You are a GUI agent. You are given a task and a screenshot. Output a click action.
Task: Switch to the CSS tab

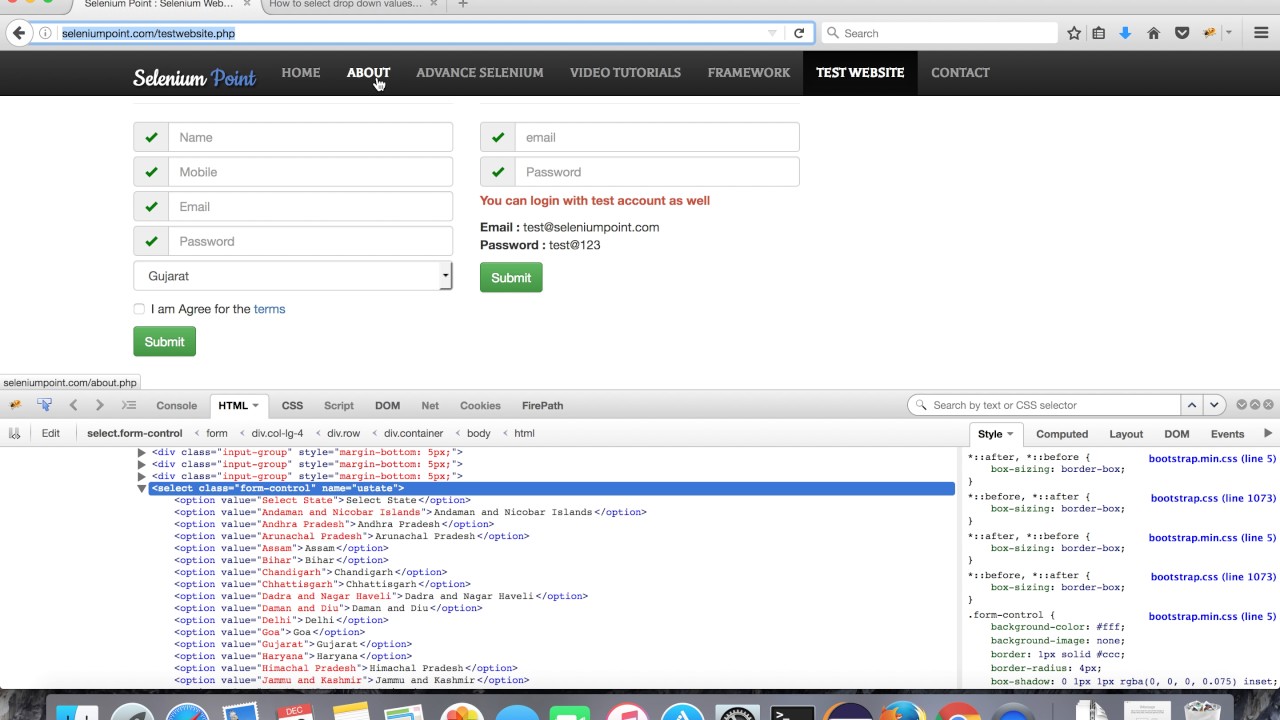(292, 405)
